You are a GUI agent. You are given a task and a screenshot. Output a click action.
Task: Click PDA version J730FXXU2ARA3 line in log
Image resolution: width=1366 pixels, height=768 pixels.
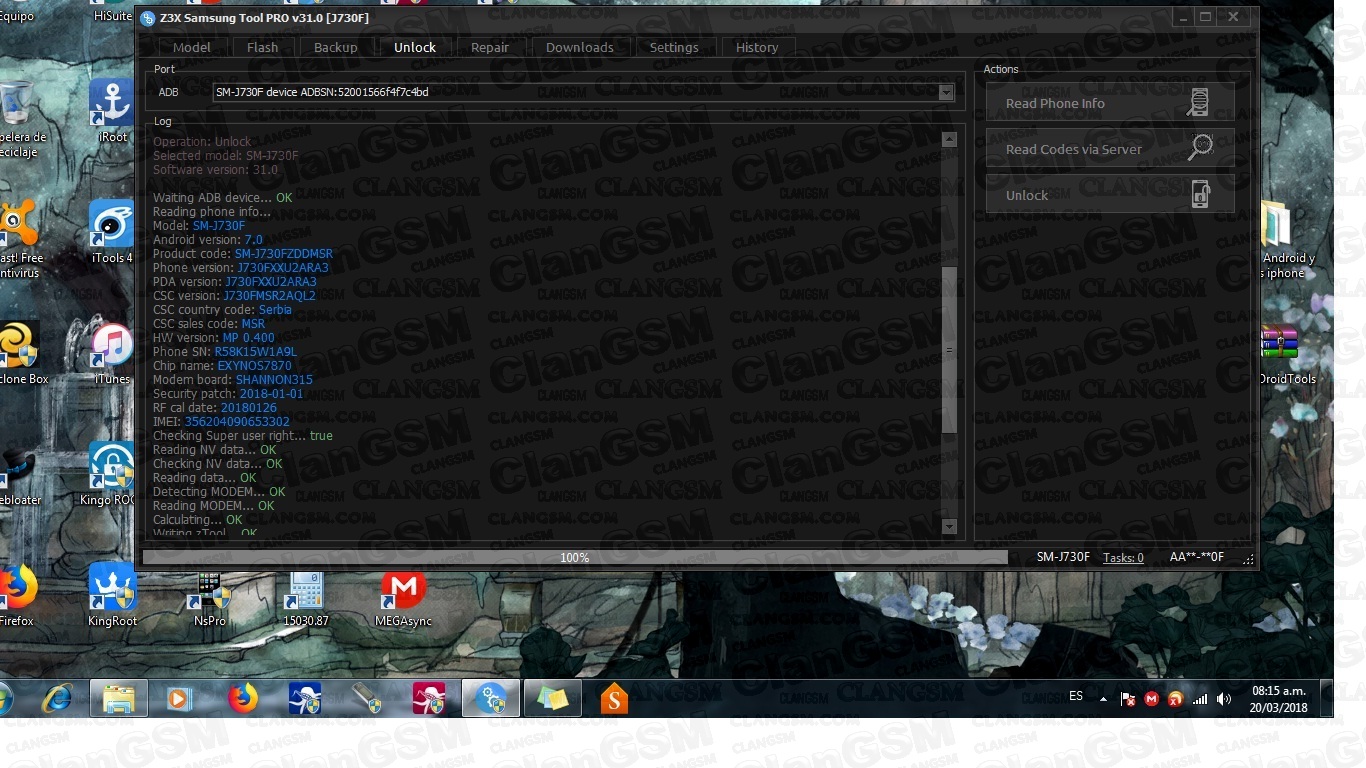(235, 282)
